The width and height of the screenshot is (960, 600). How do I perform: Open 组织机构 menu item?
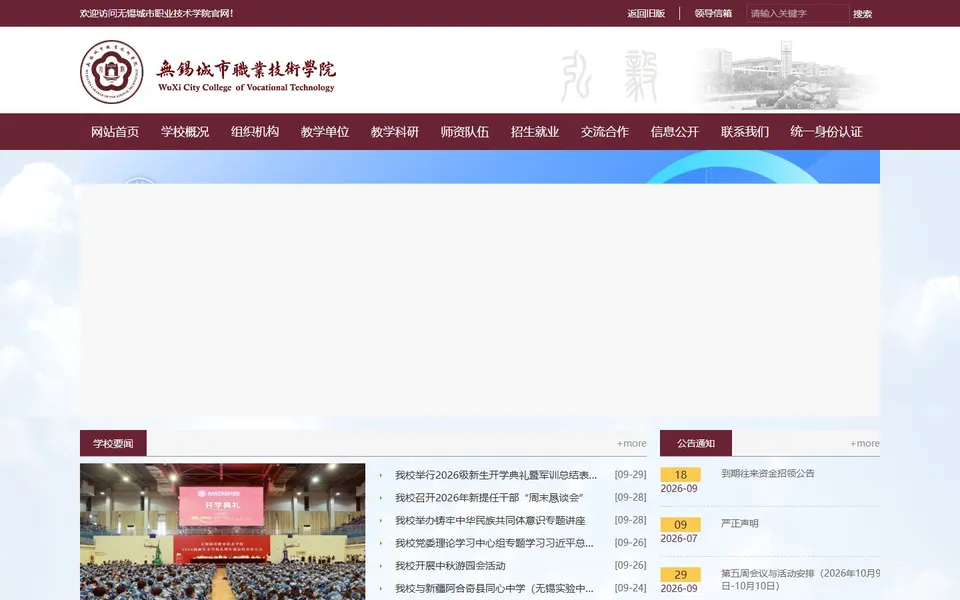(255, 132)
